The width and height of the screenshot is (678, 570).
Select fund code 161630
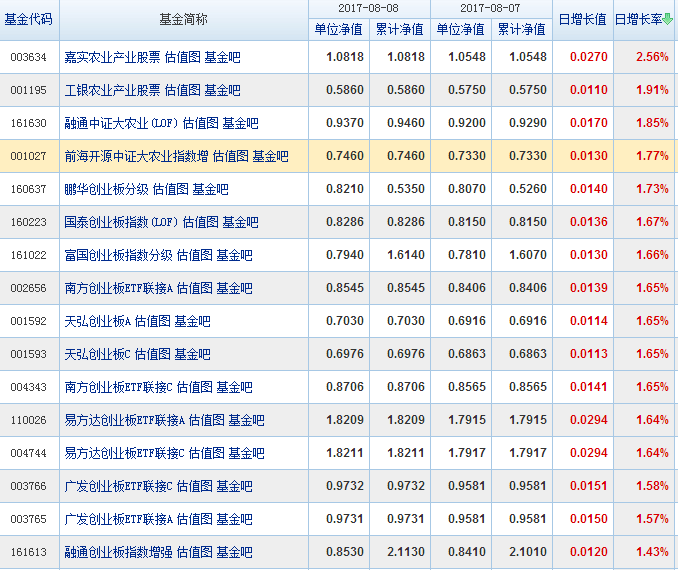point(29,123)
